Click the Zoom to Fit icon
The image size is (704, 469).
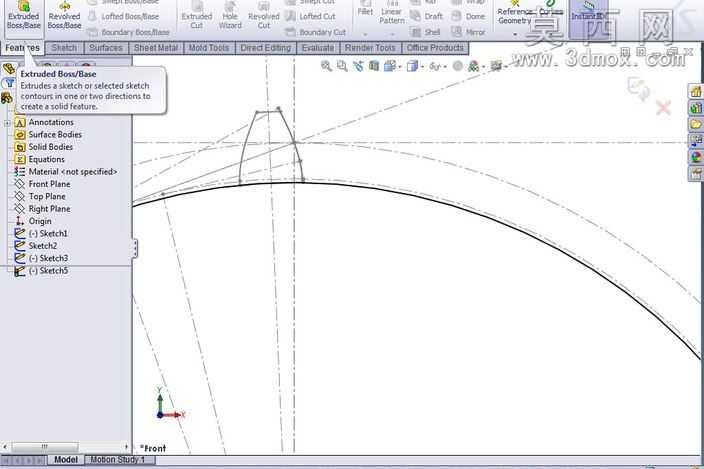click(326, 66)
